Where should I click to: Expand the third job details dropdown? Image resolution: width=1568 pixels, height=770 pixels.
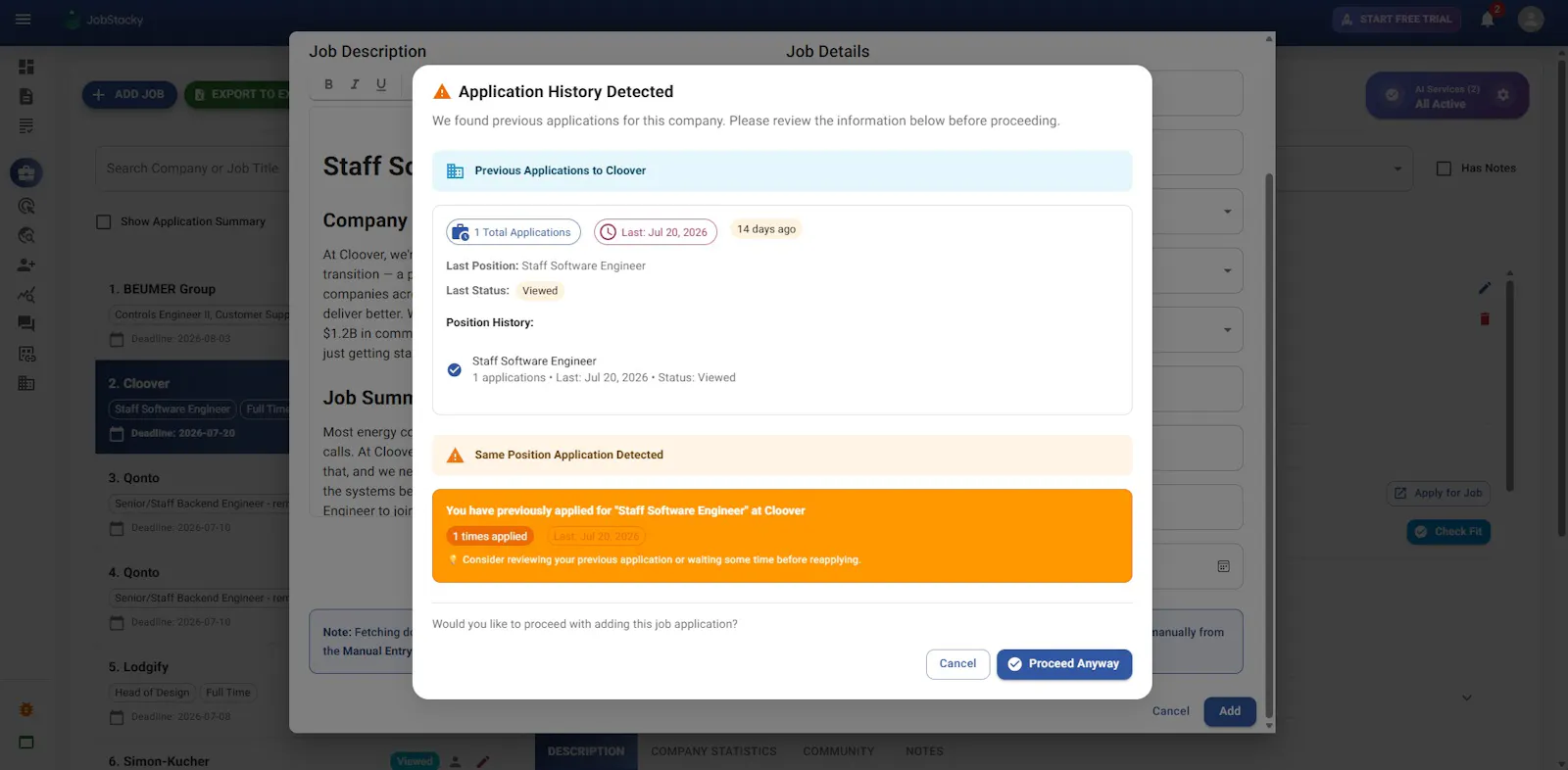[1227, 330]
